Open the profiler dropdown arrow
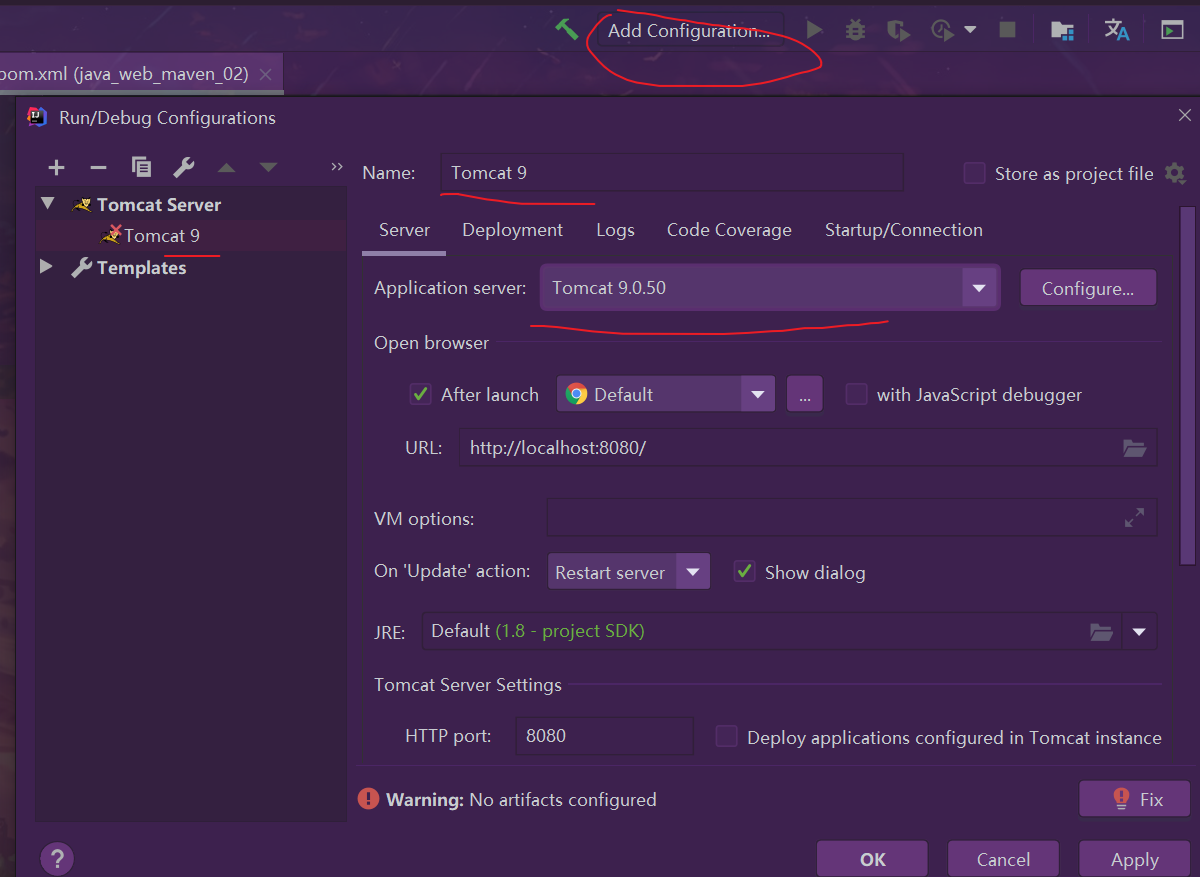 pos(970,30)
